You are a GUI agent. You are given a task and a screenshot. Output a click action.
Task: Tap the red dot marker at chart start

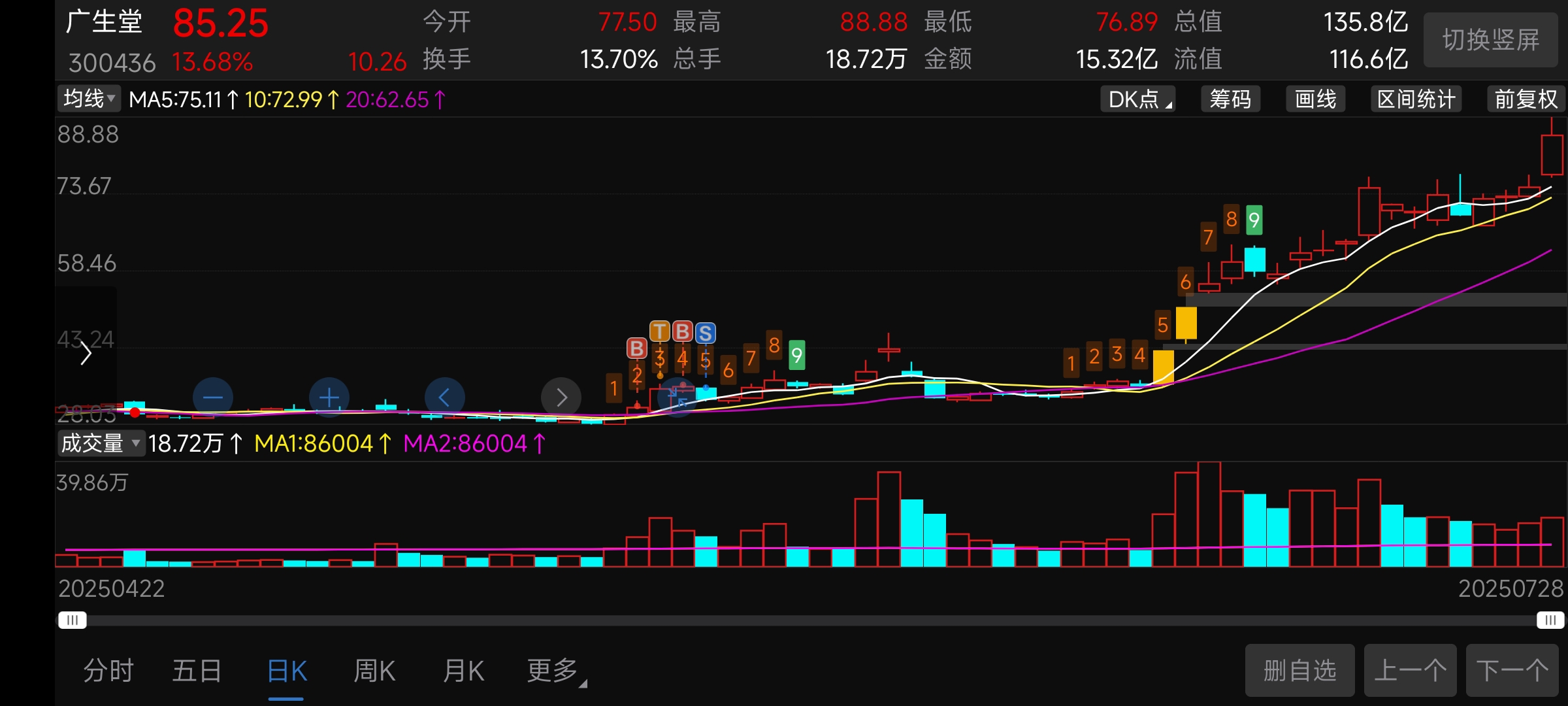point(135,412)
